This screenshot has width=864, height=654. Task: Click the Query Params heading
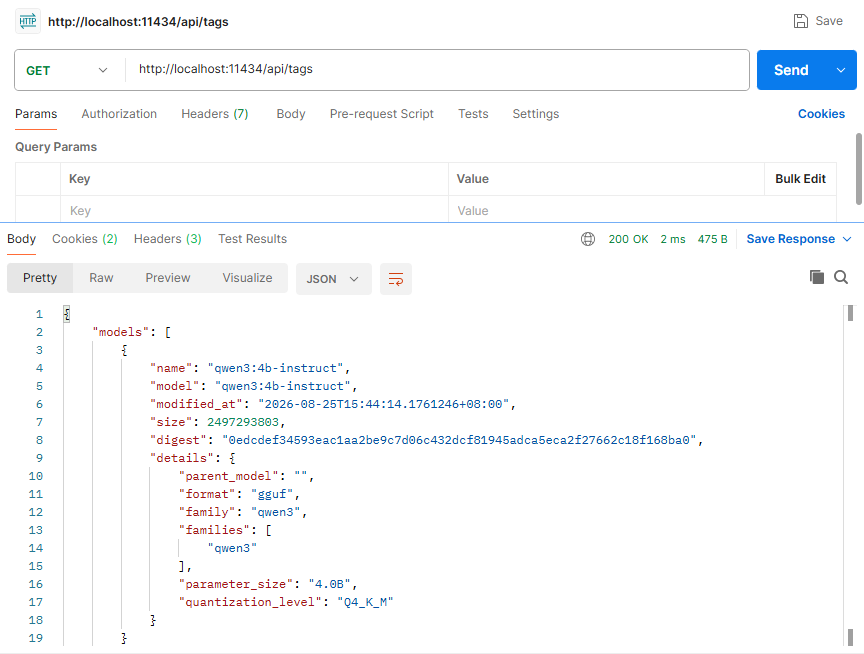(56, 147)
